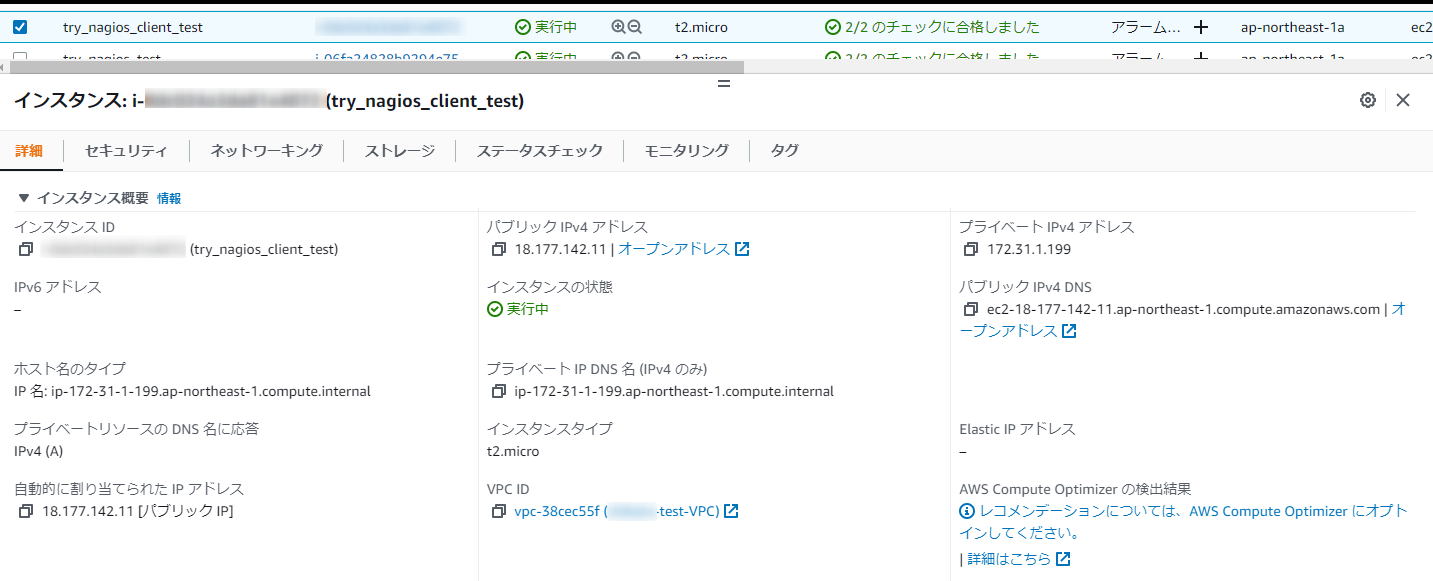Viewport: 1433px width, 581px height.
Task: Close the instance details panel
Action: (x=1403, y=100)
